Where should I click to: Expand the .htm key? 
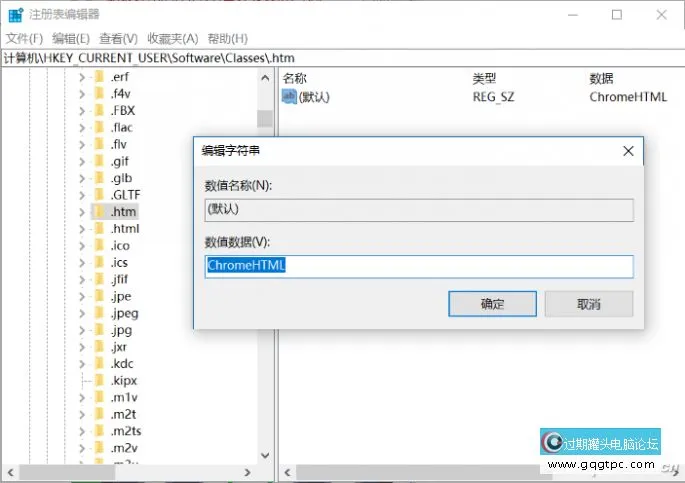82,212
